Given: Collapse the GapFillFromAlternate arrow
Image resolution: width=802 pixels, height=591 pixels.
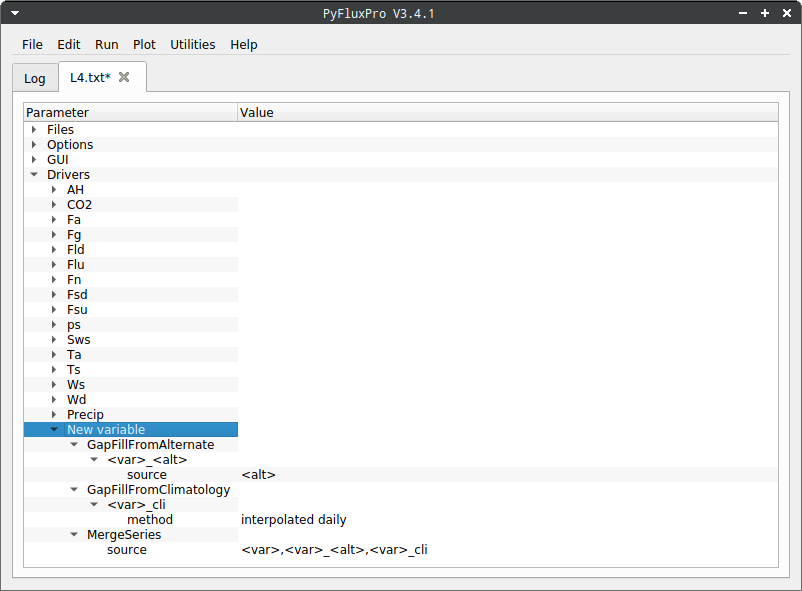Looking at the screenshot, I should [x=74, y=444].
